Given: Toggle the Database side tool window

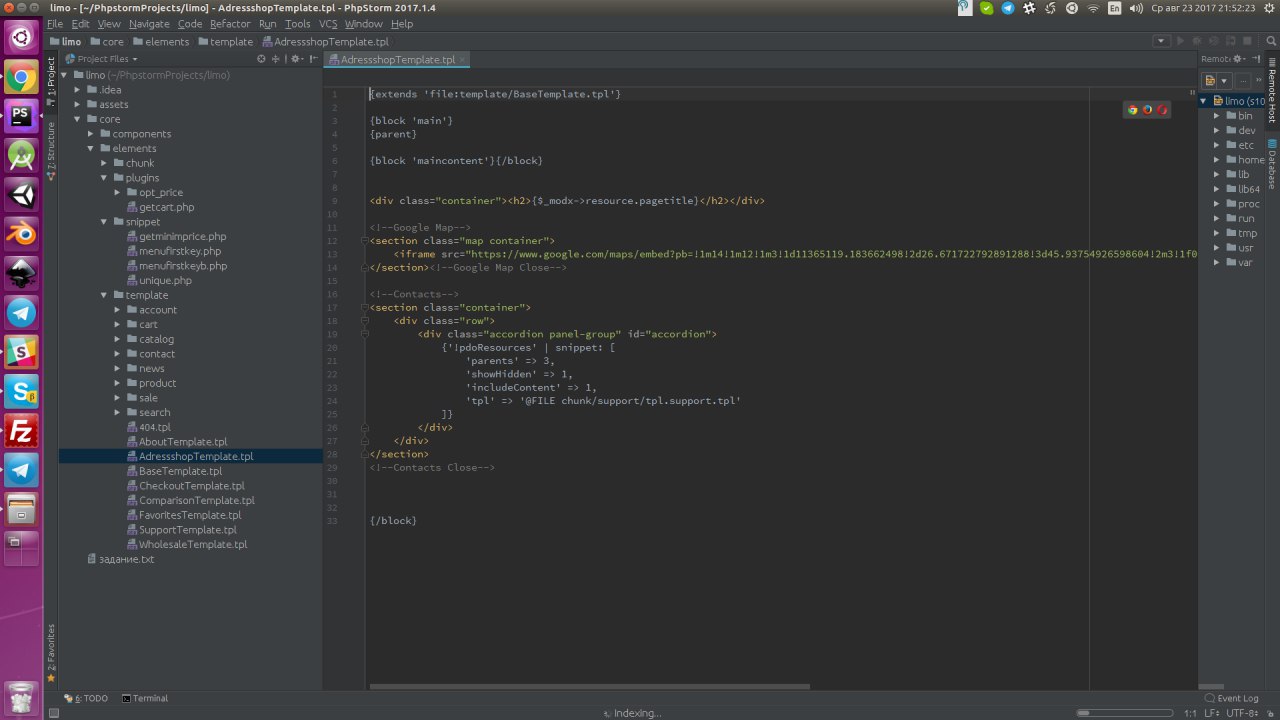Looking at the screenshot, I should (x=1272, y=165).
